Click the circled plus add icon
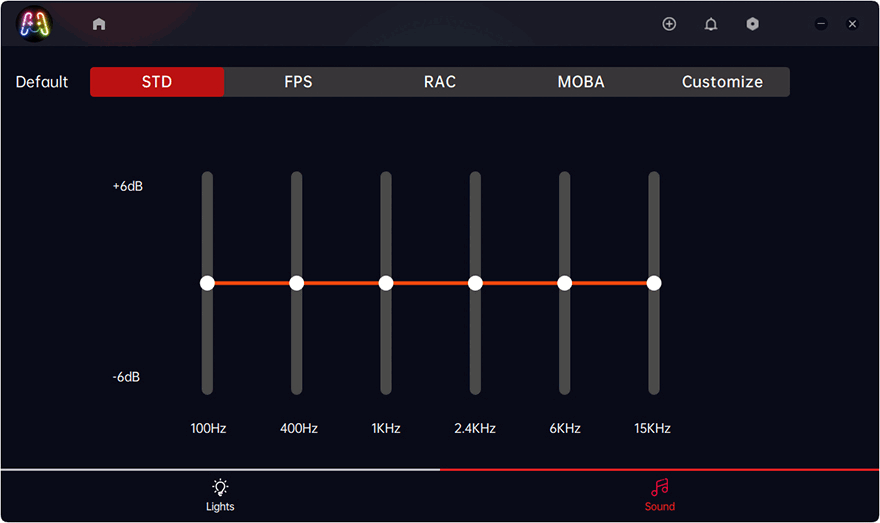The width and height of the screenshot is (880, 523). [669, 24]
